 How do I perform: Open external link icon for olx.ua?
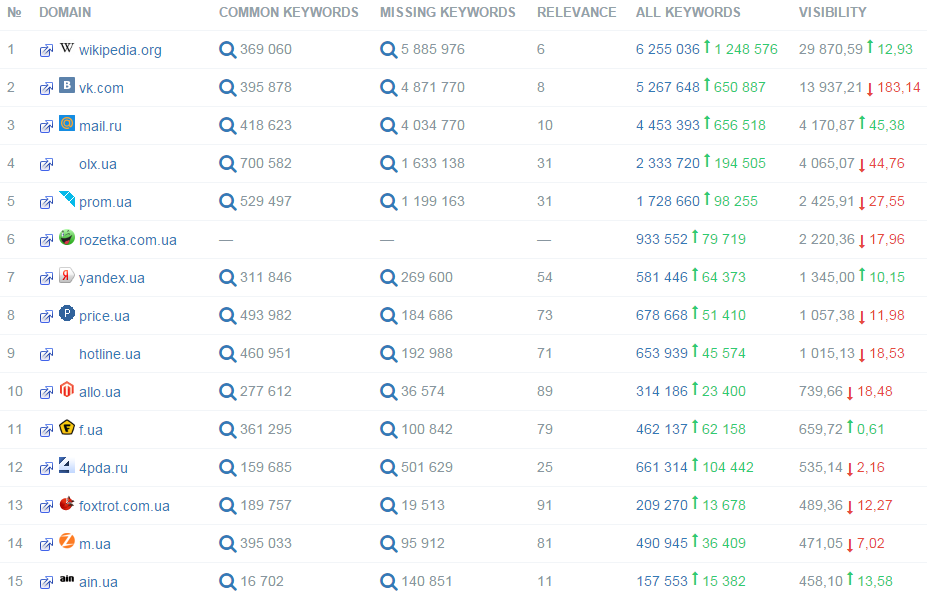pos(46,165)
